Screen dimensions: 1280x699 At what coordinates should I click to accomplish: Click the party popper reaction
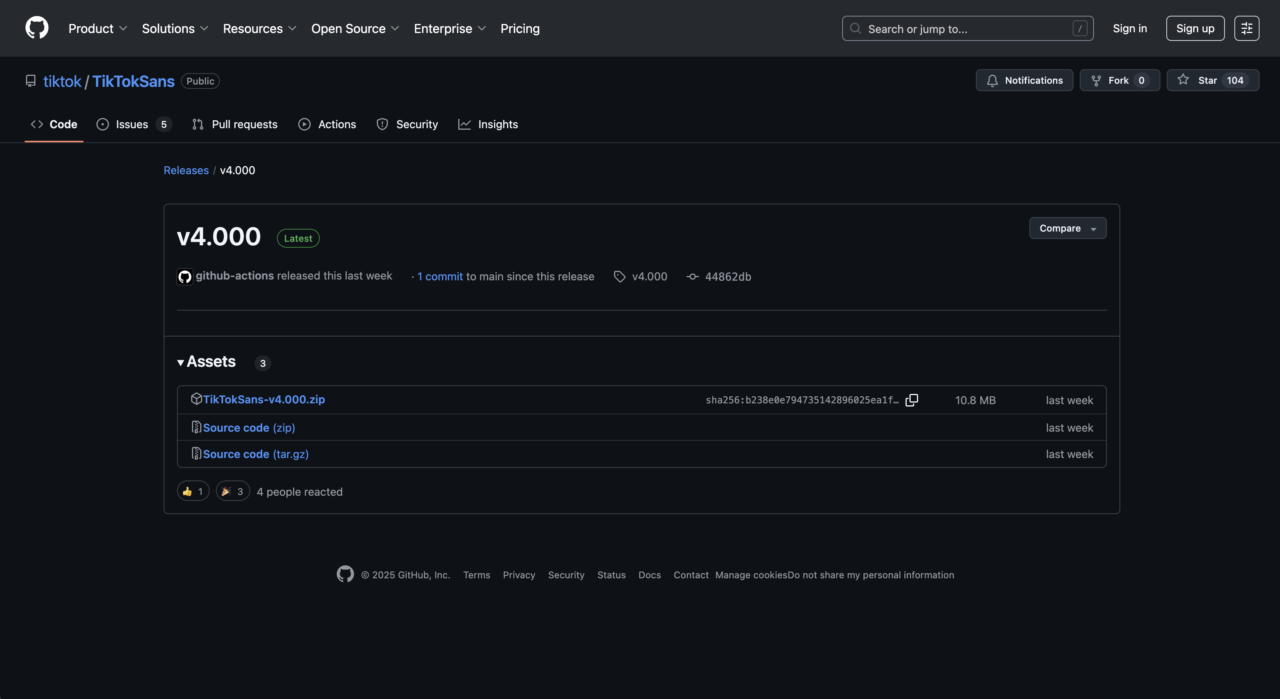coord(233,491)
